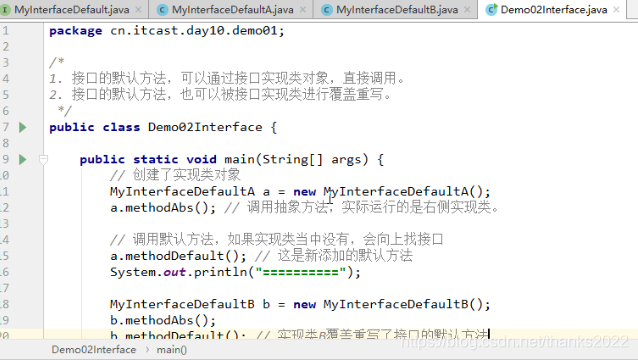The height and width of the screenshot is (360, 638).
Task: Switch to MyInterfaceDefaultA.java tab
Action: 232,9
